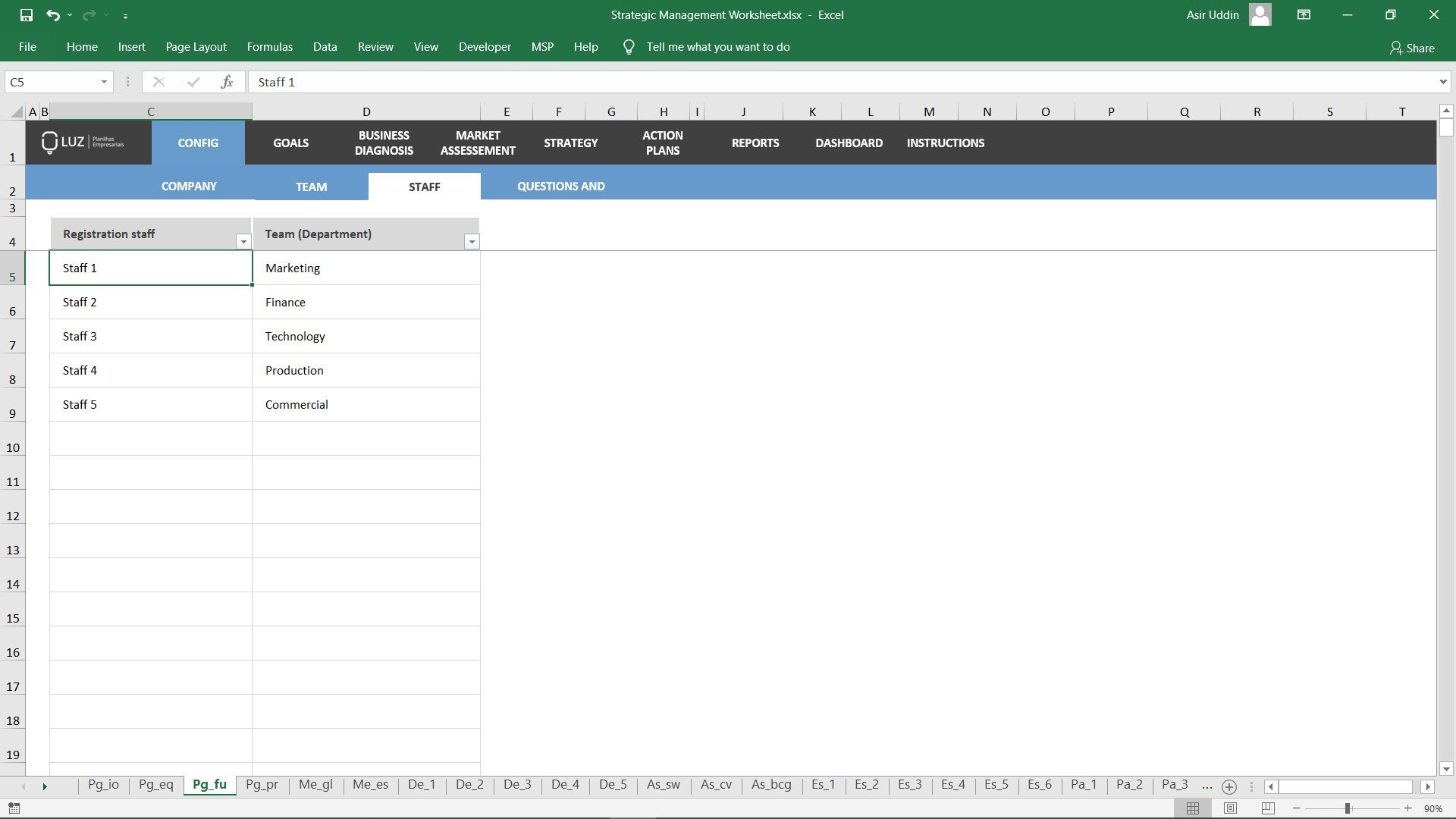The width and height of the screenshot is (1456, 819).
Task: Click the Ribbon Display Options icon
Action: [x=1304, y=14]
